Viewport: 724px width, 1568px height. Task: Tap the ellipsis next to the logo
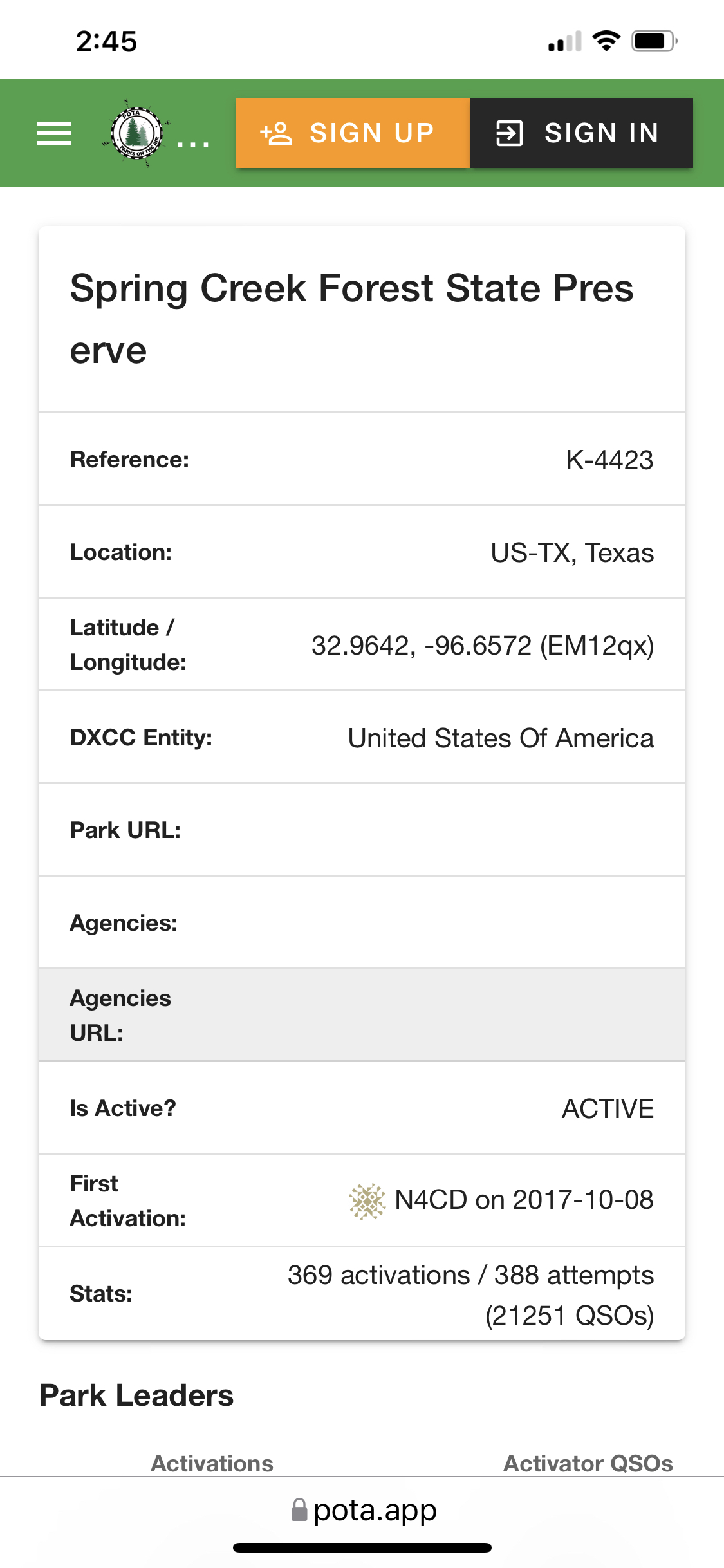click(x=193, y=143)
